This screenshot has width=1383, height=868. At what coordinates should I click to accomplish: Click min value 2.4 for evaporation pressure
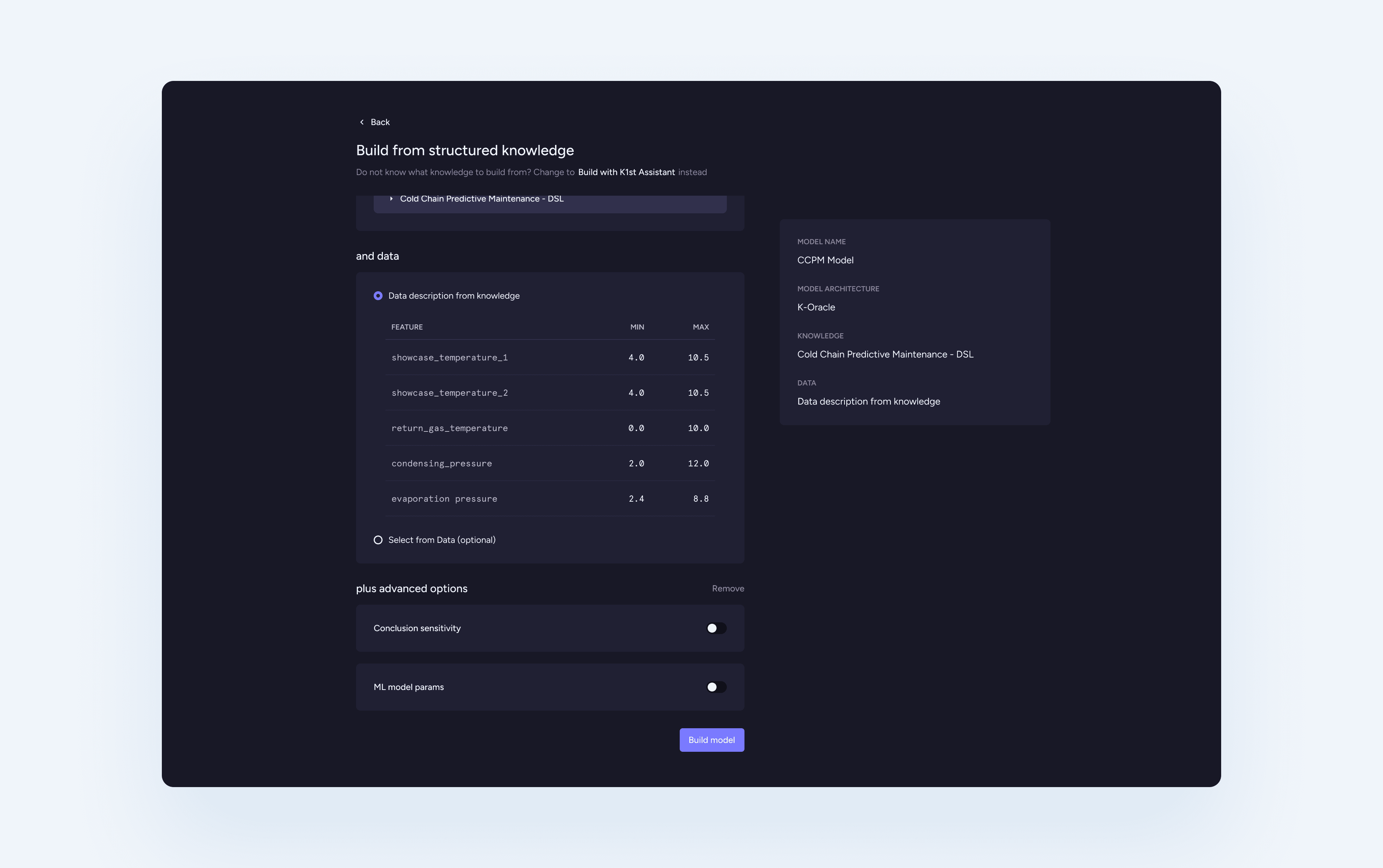(636, 499)
